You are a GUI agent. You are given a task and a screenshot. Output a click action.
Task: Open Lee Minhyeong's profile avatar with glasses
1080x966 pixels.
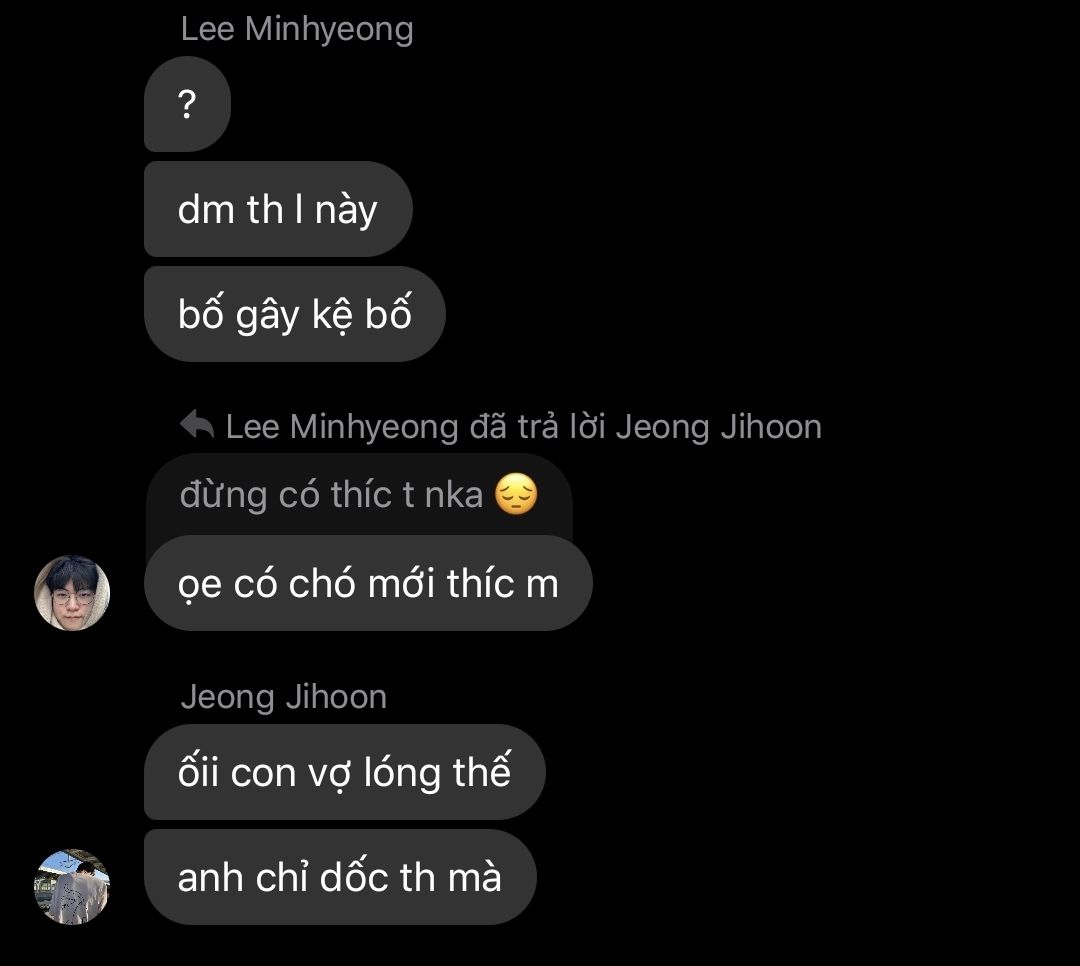(x=72, y=593)
